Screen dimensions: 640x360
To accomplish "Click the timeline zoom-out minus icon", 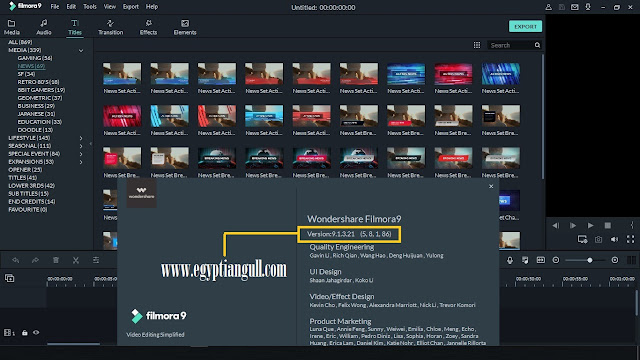I will click(x=556, y=260).
